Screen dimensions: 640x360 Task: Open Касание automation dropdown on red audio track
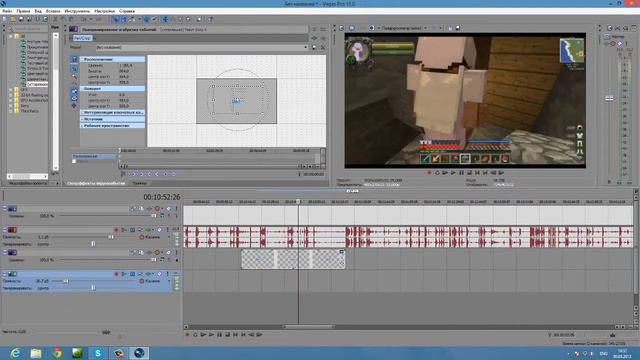pyautogui.click(x=169, y=237)
